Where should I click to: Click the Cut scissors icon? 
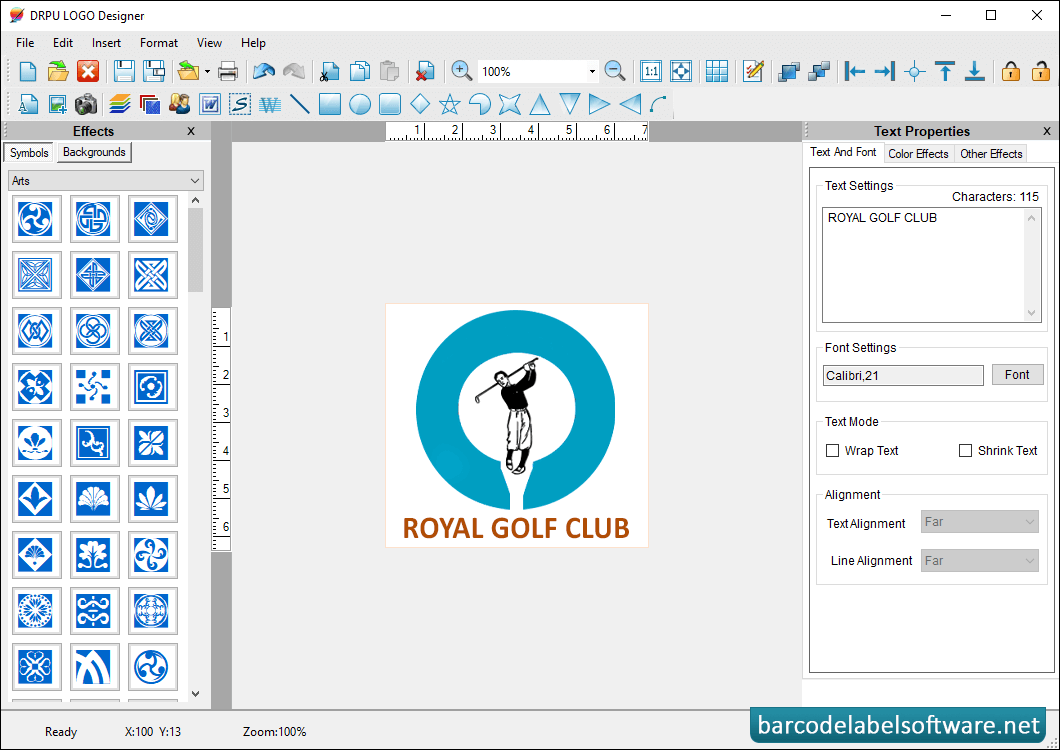tap(329, 71)
